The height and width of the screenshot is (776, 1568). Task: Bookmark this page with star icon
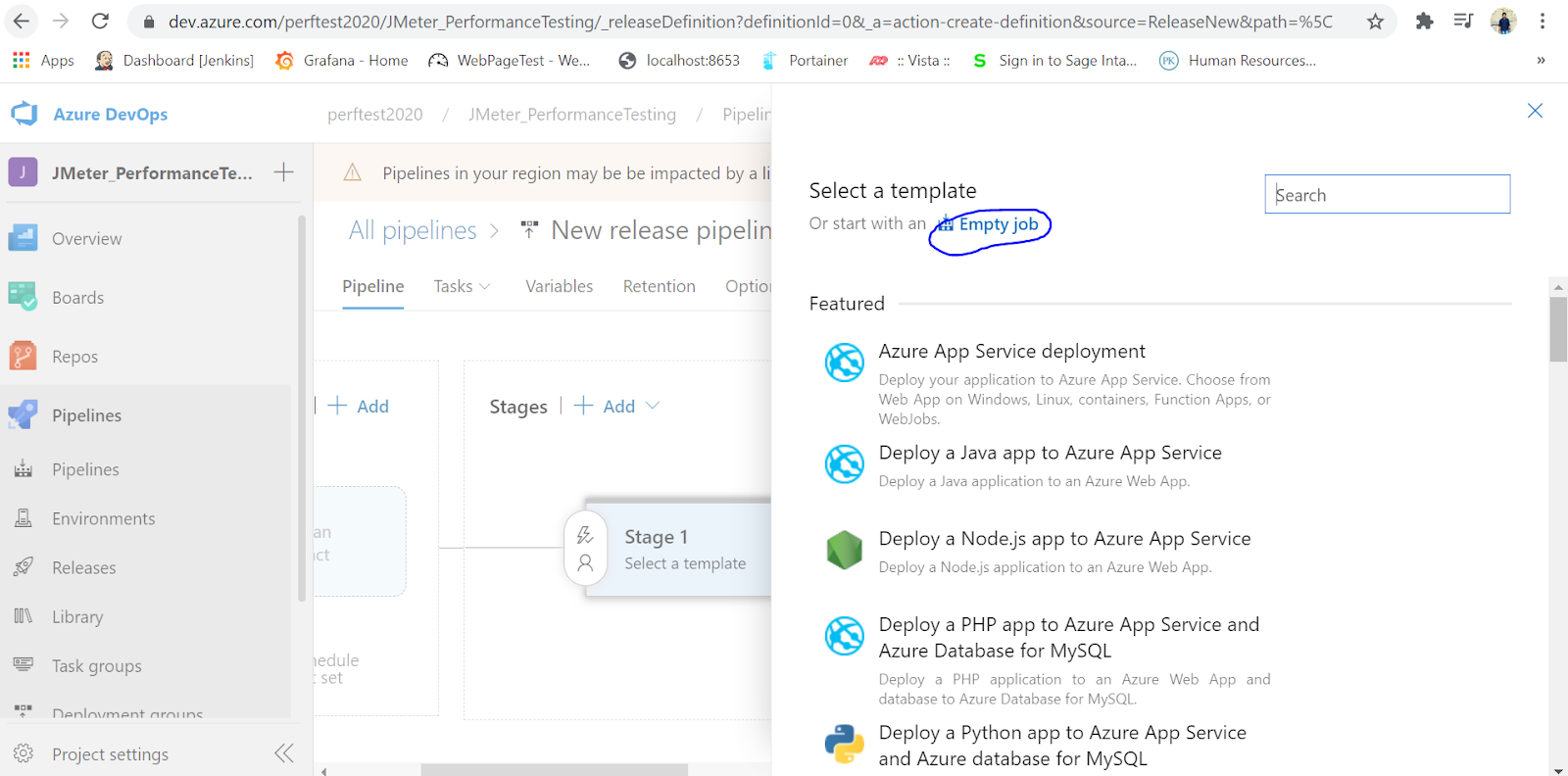(x=1376, y=22)
